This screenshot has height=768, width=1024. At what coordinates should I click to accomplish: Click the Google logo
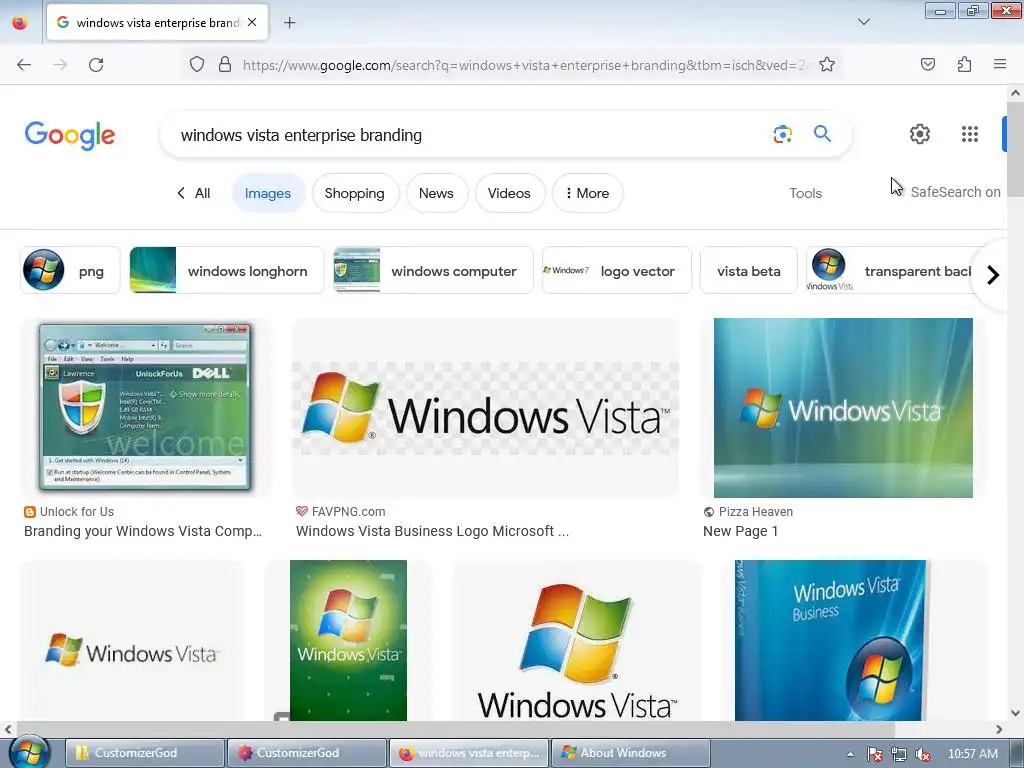click(70, 135)
